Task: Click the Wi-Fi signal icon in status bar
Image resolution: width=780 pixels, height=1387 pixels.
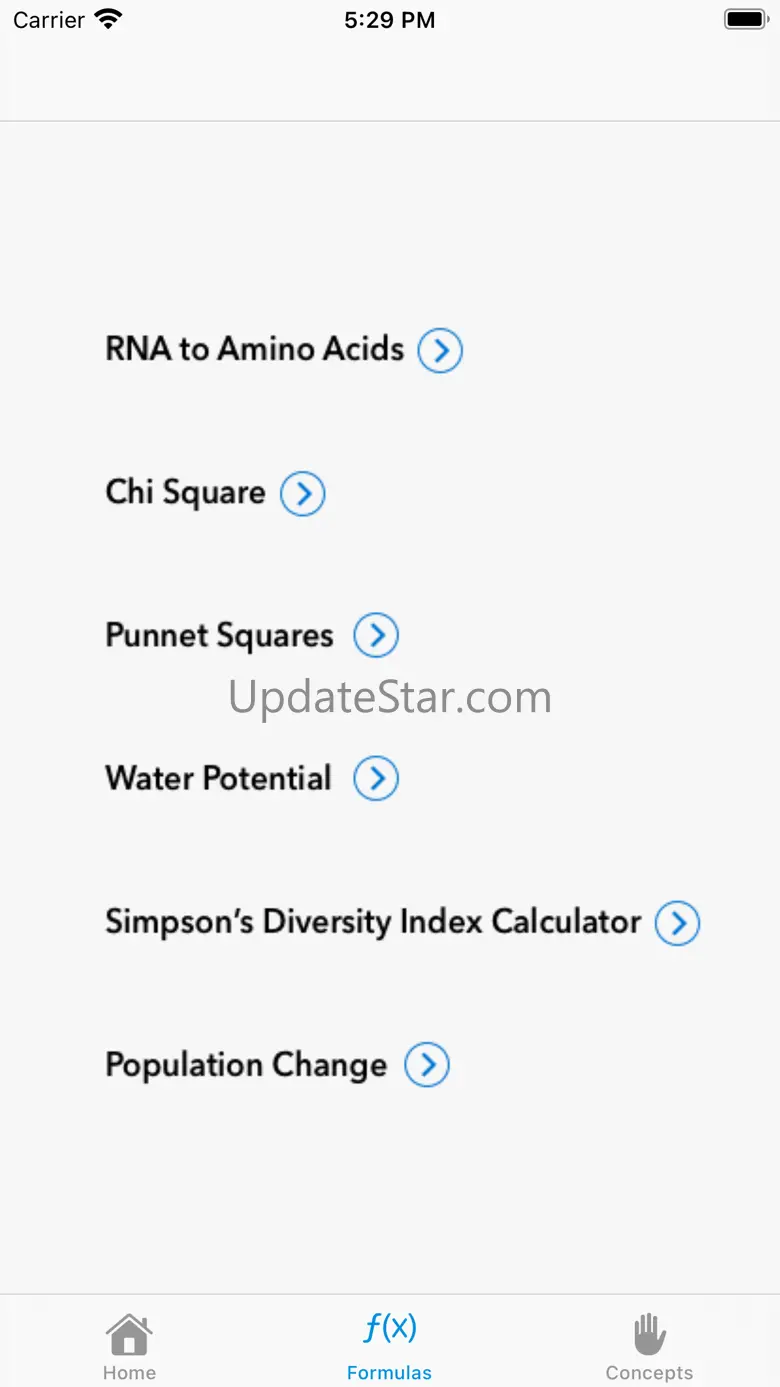Action: tap(107, 19)
